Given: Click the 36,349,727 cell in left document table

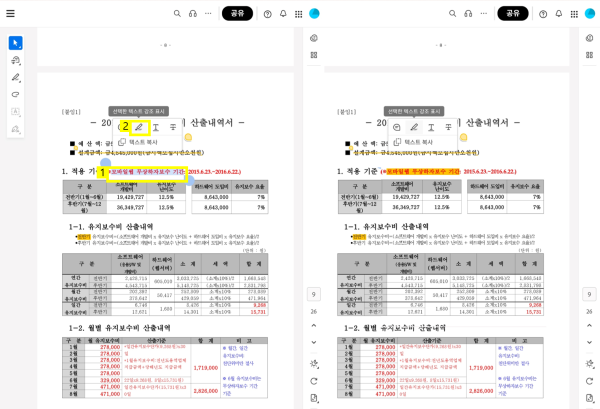Looking at the screenshot, I should tap(130, 207).
